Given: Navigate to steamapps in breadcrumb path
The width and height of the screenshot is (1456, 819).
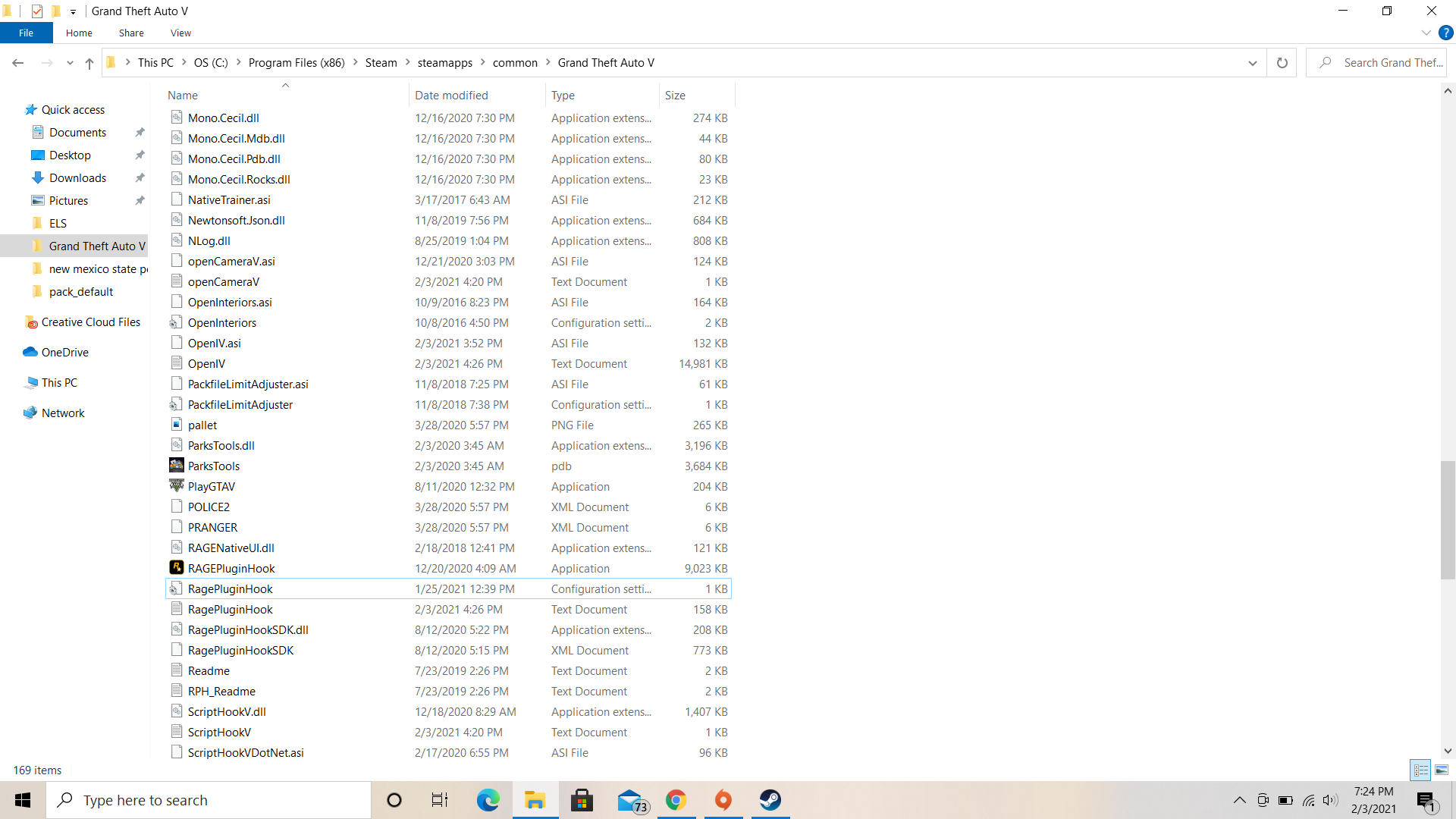Looking at the screenshot, I should click(x=444, y=63).
